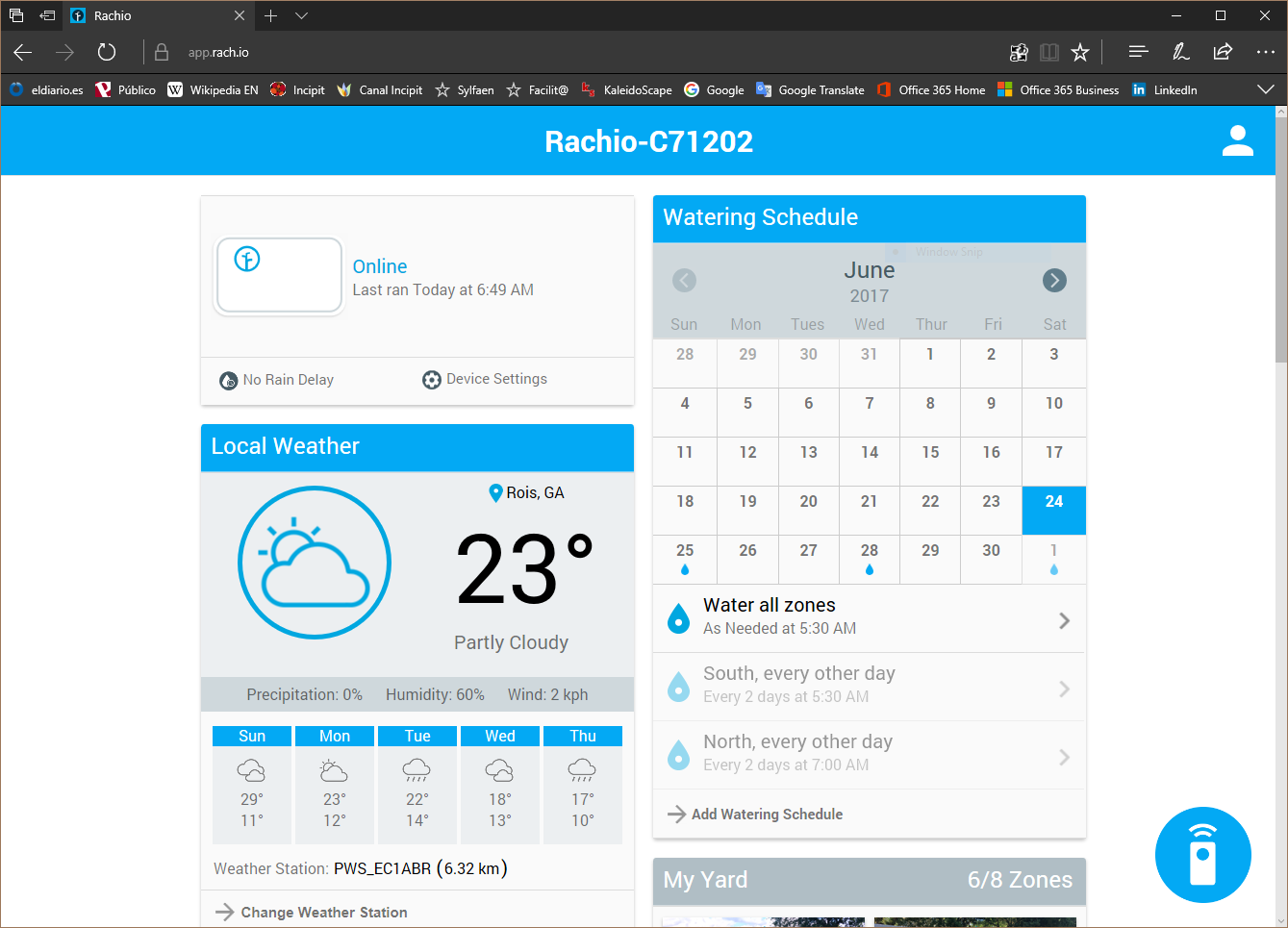Open Google Translate bookmark
1288x928 pixels.
tap(810, 89)
